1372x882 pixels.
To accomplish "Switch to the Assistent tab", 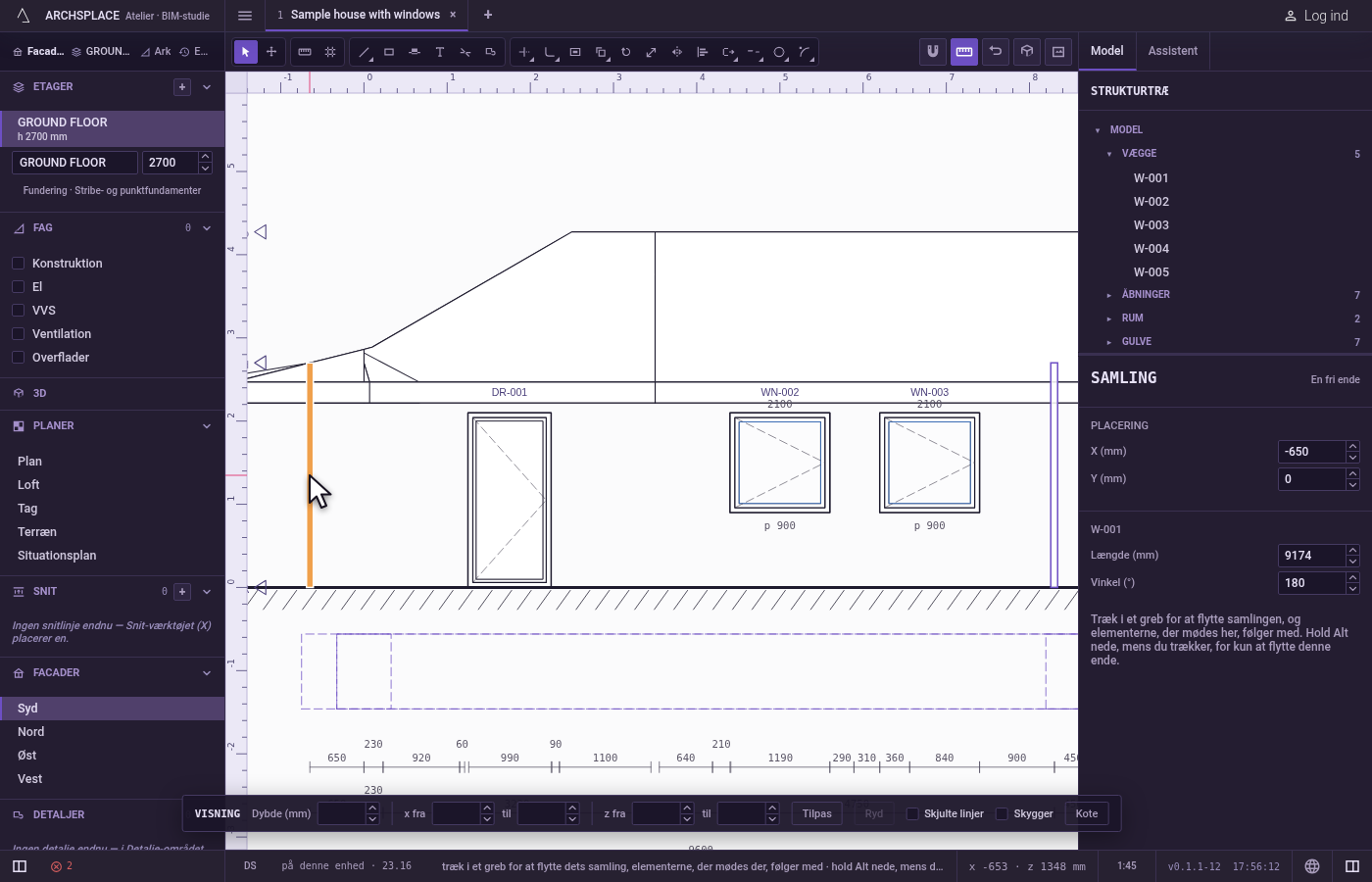I will tap(1173, 51).
